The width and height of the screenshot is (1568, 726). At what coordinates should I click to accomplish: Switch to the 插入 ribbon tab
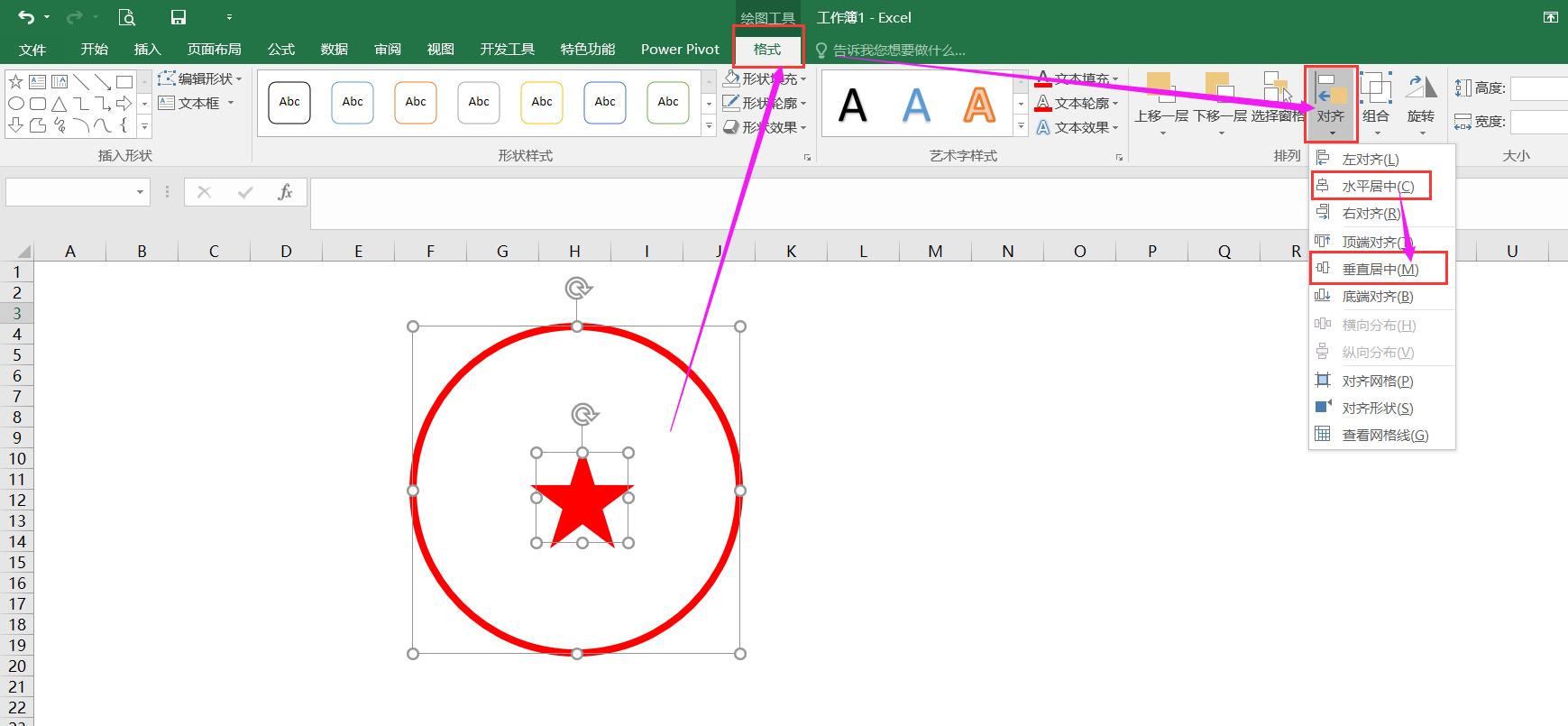pos(147,49)
